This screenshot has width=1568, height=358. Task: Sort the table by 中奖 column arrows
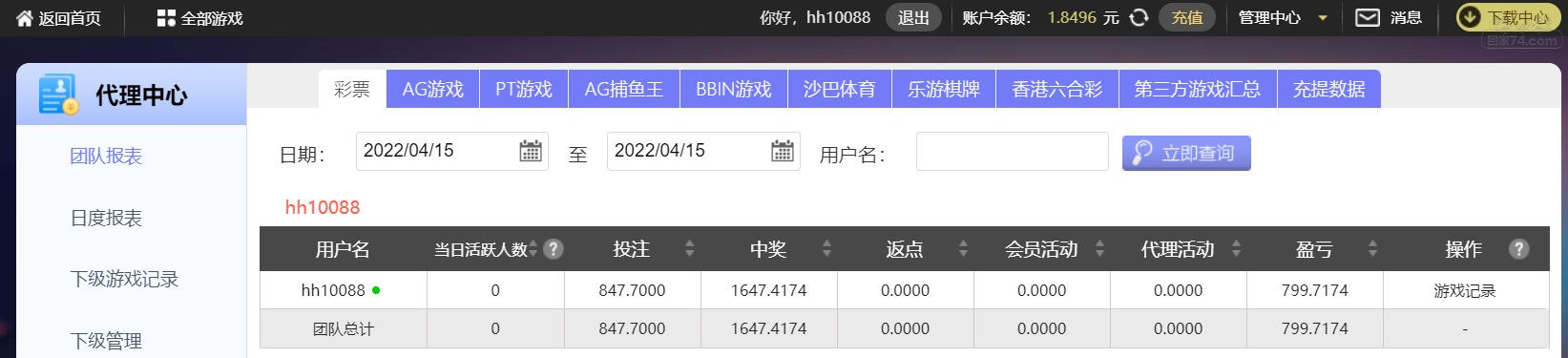coord(826,249)
